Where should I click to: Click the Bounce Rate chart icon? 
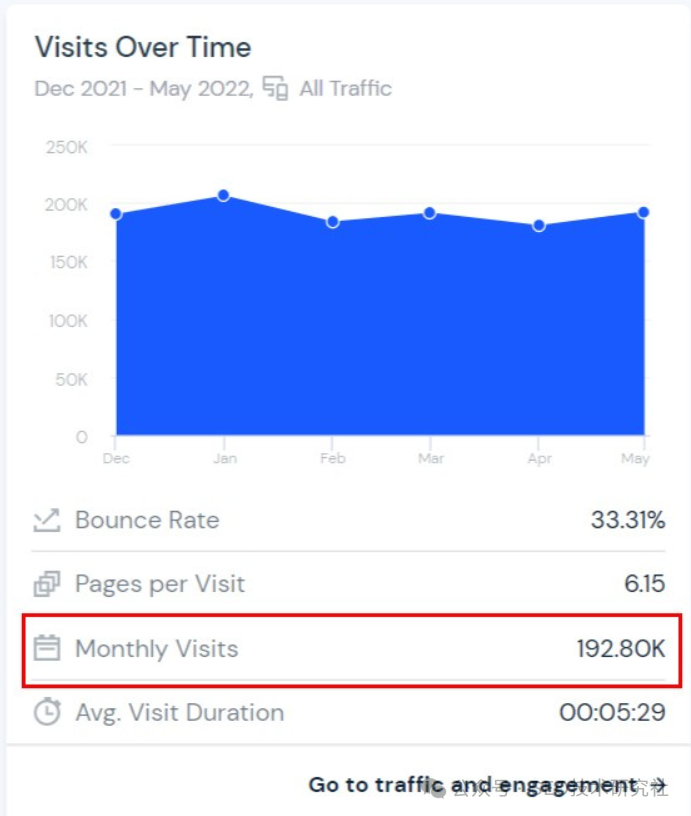[46, 520]
